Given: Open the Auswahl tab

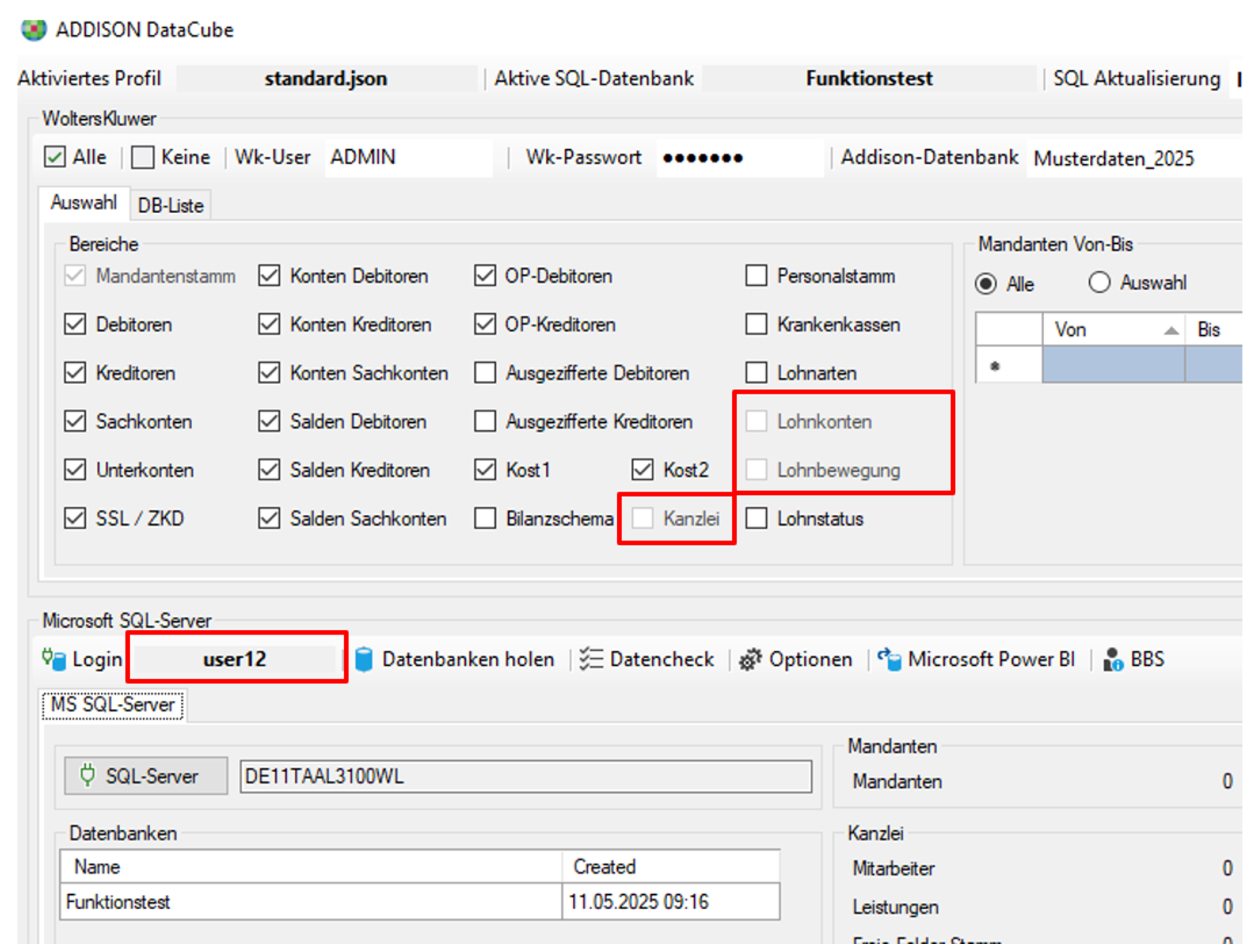Looking at the screenshot, I should click(84, 204).
